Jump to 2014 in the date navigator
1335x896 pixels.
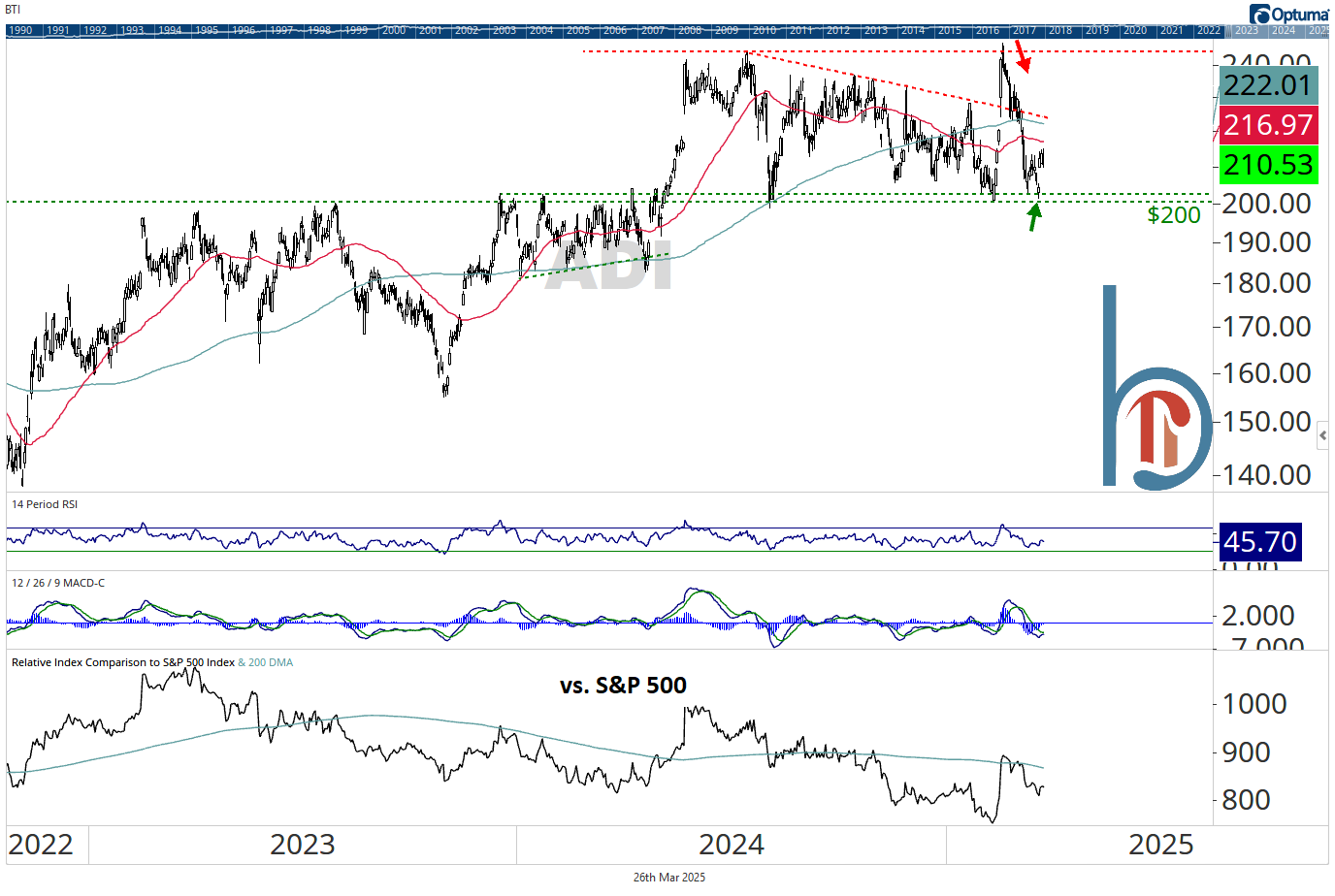coord(913,31)
